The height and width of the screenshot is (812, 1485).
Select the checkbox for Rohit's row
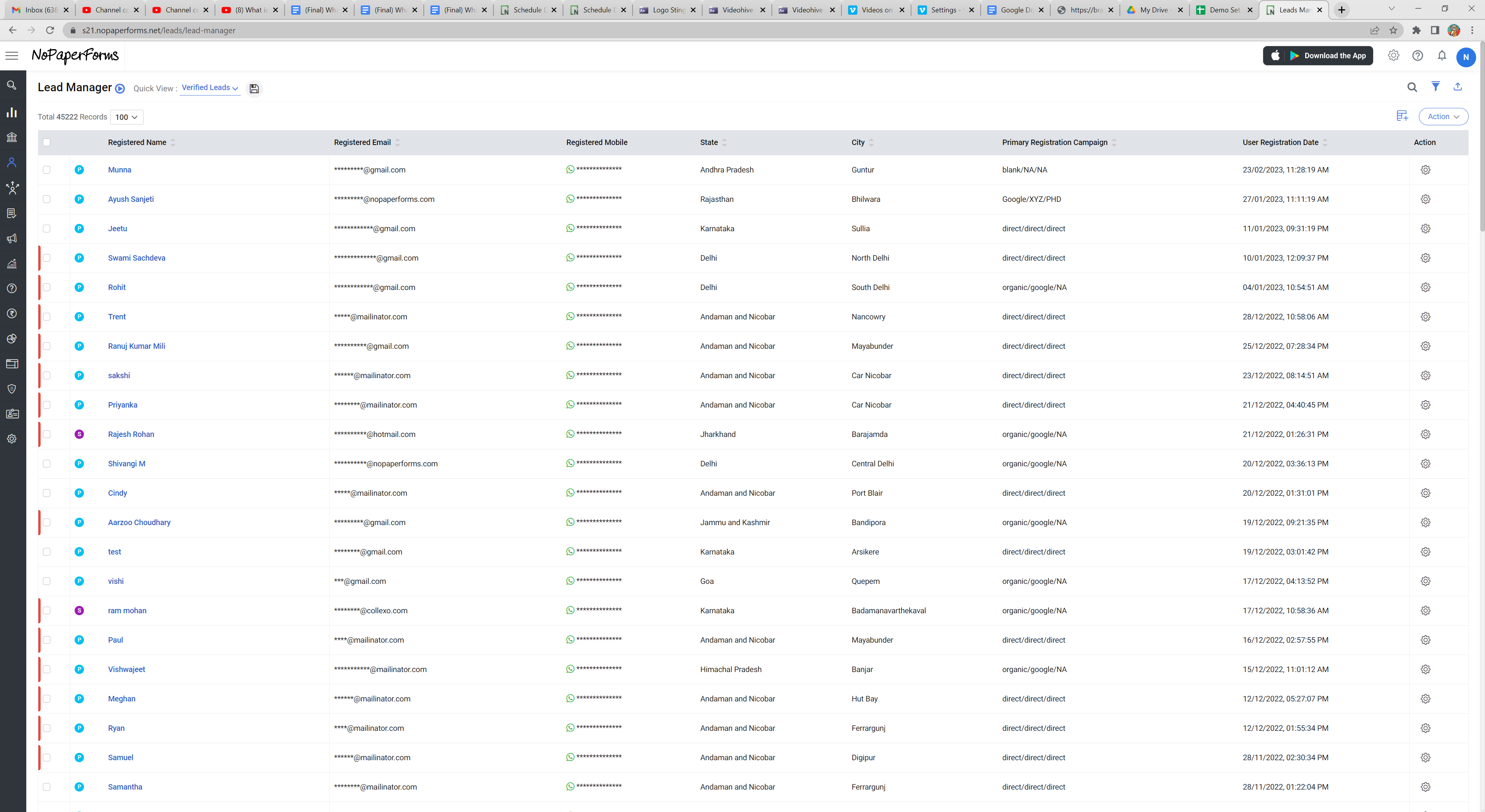coord(47,288)
